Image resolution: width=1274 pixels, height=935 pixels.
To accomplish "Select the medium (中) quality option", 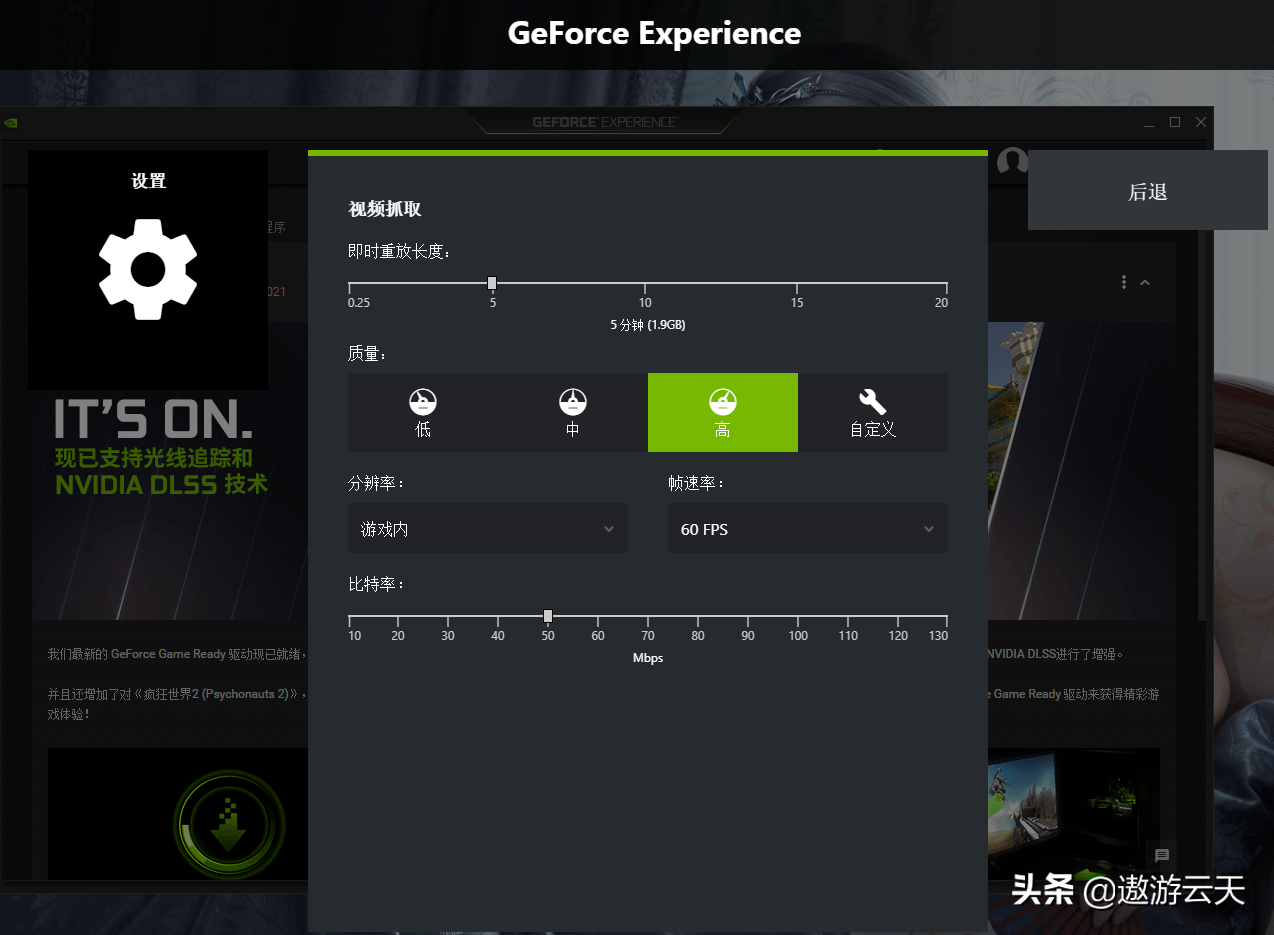I will tap(572, 412).
